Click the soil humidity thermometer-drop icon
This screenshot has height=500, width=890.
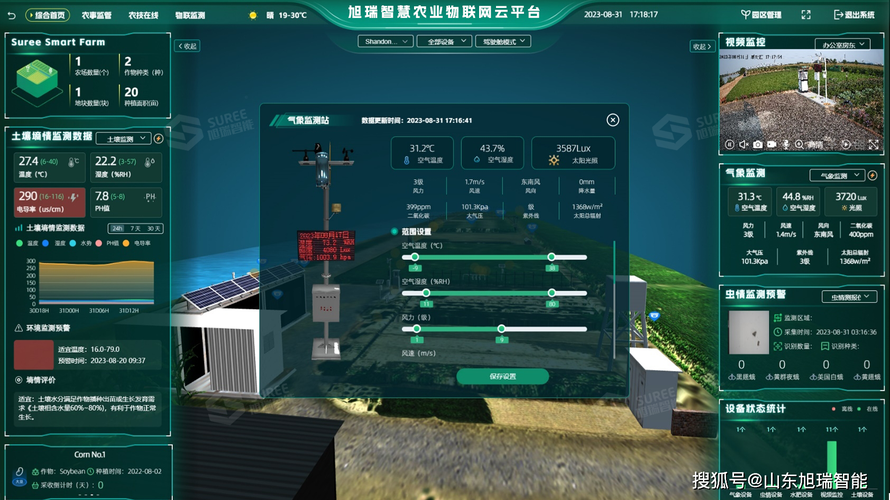(149, 162)
